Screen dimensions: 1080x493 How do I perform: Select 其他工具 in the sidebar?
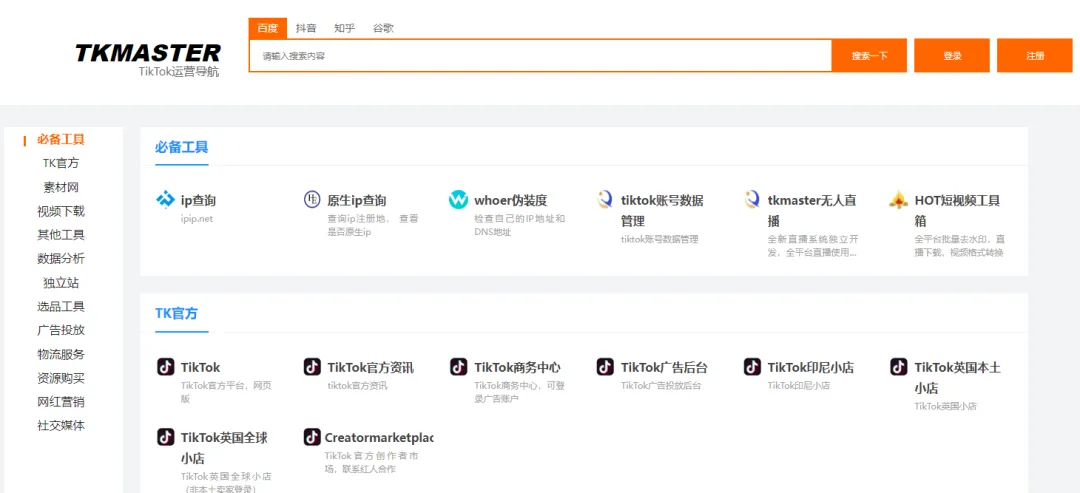pos(61,235)
